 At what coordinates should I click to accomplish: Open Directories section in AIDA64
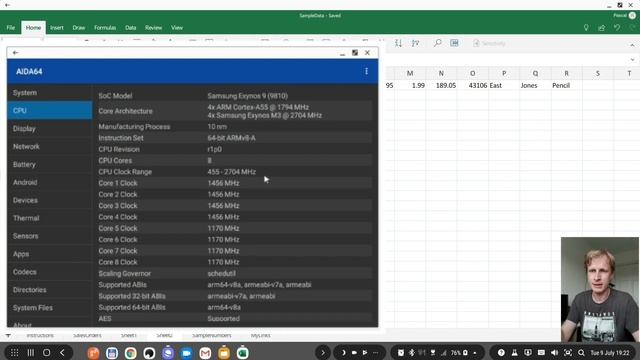click(x=49, y=290)
